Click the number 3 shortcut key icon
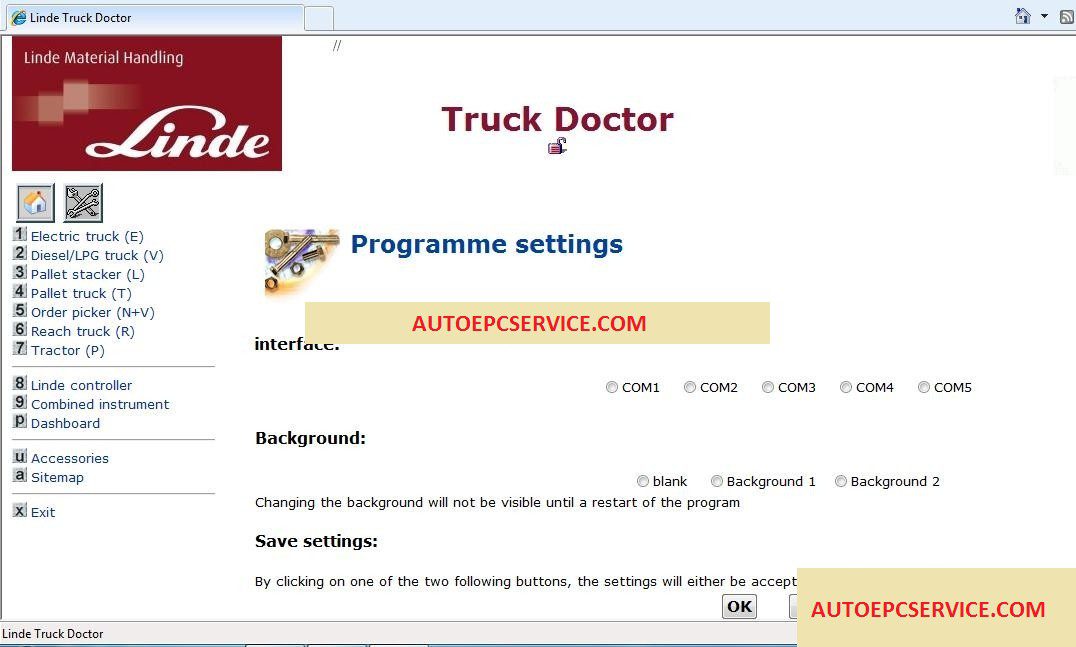Screen dimensions: 1076x647 (20, 272)
